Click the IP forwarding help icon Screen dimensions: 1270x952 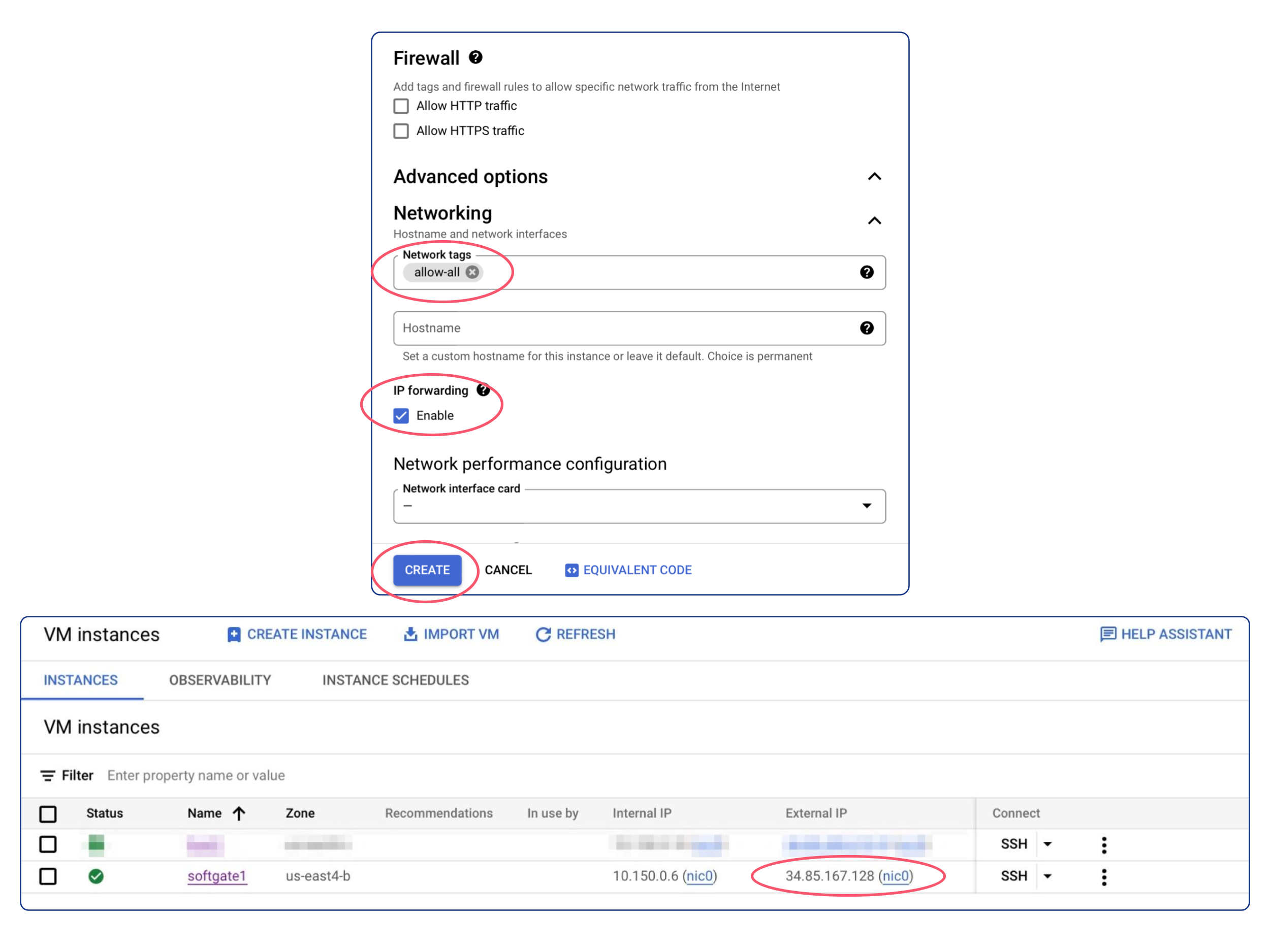[483, 389]
